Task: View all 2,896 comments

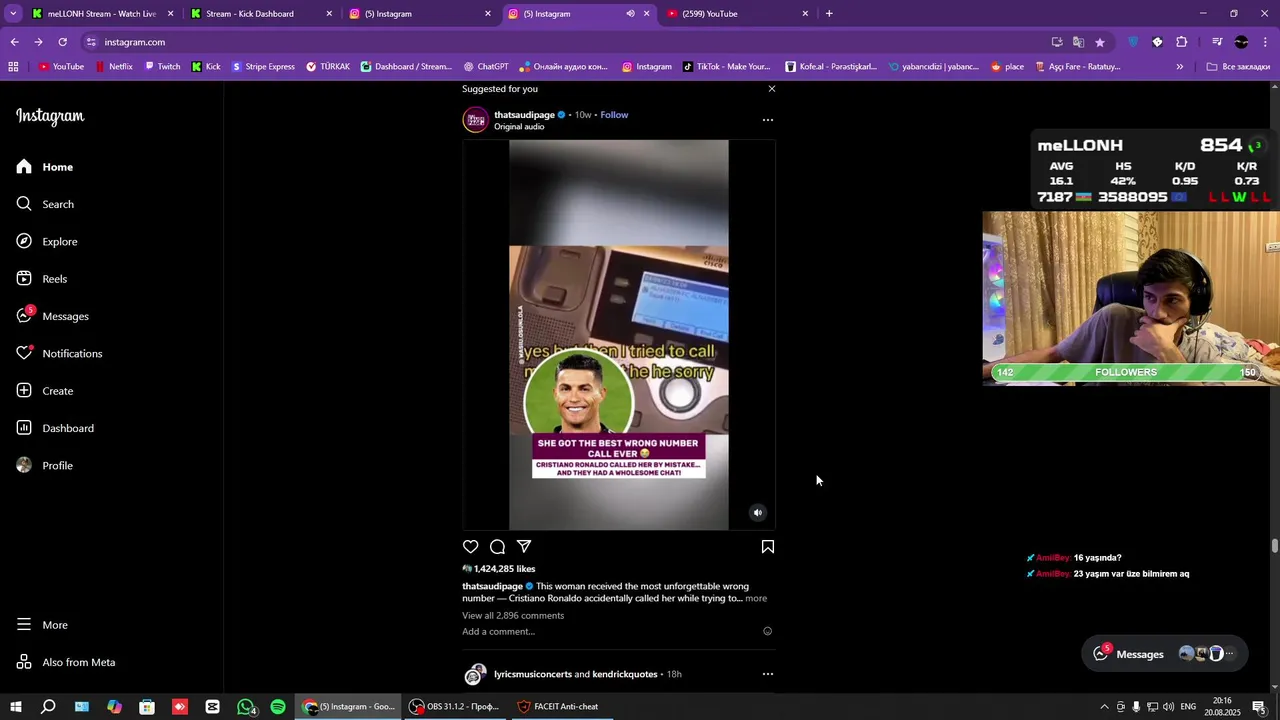Action: tap(513, 616)
